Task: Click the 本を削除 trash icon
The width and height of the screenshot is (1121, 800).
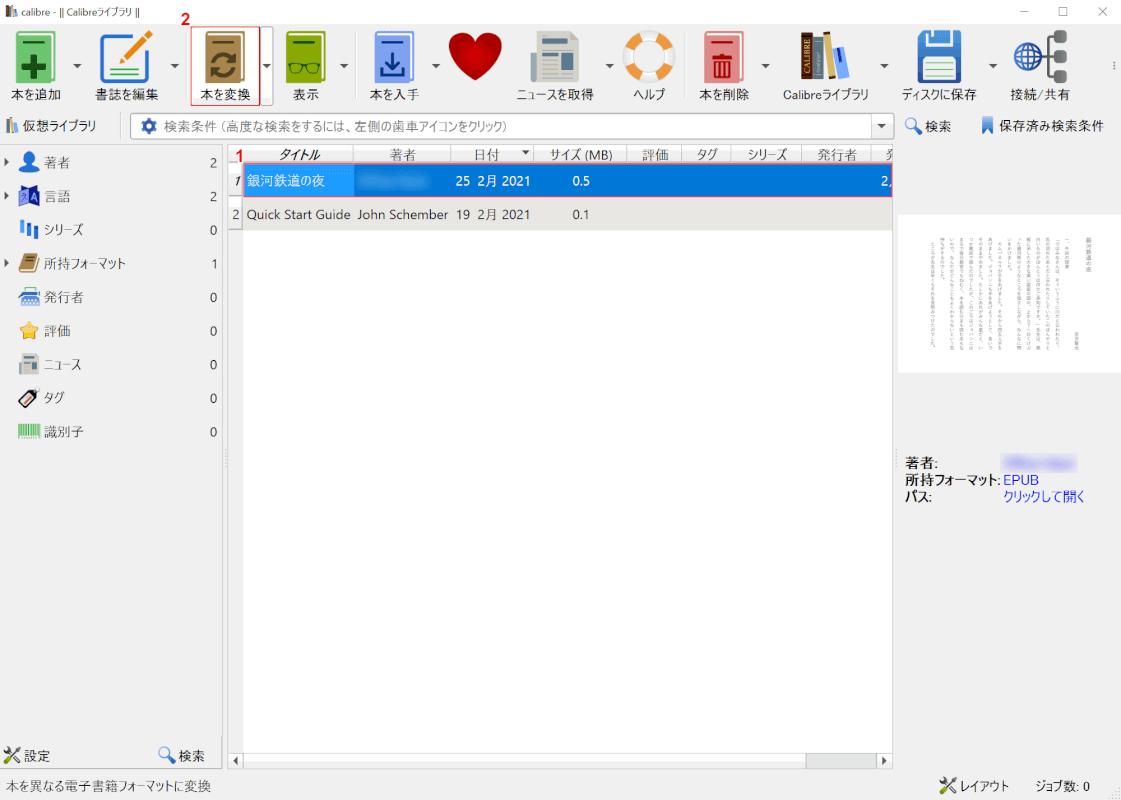Action: (724, 58)
